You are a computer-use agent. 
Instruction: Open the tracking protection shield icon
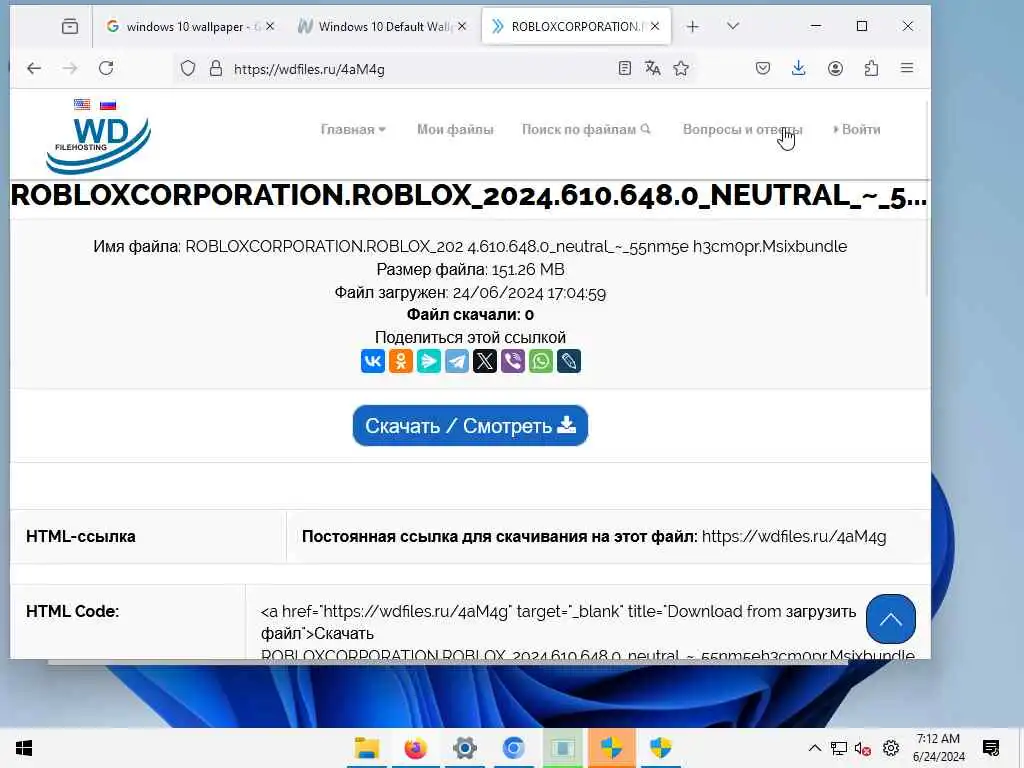188,69
